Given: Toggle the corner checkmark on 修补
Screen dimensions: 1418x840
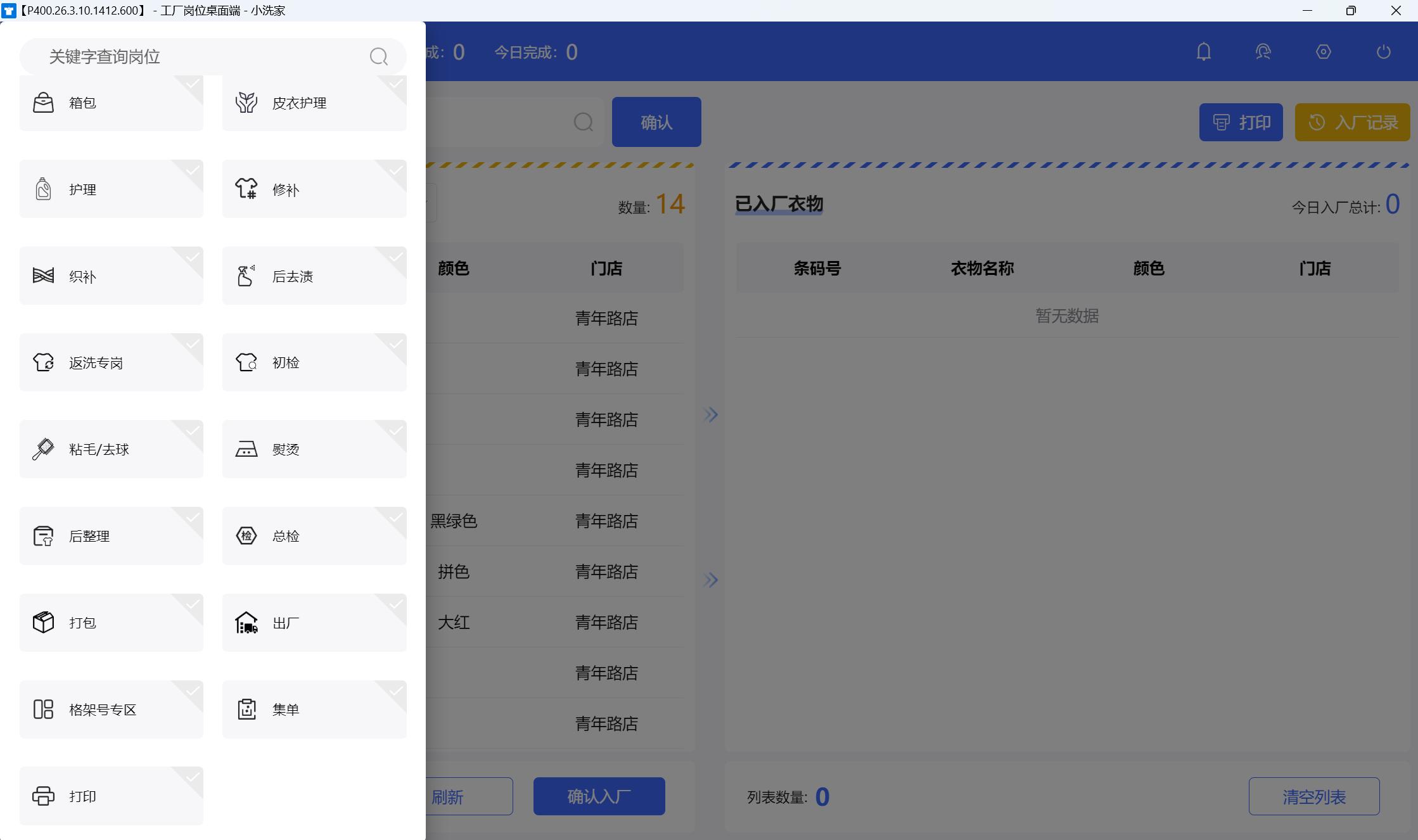Looking at the screenshot, I should tap(396, 170).
